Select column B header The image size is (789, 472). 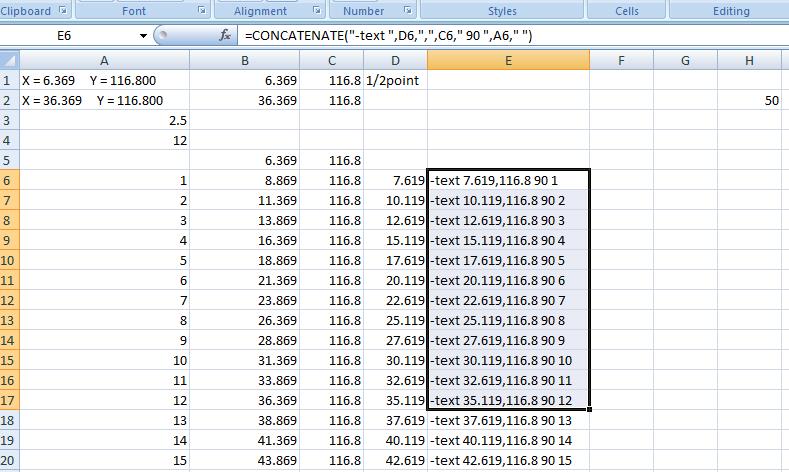click(245, 60)
